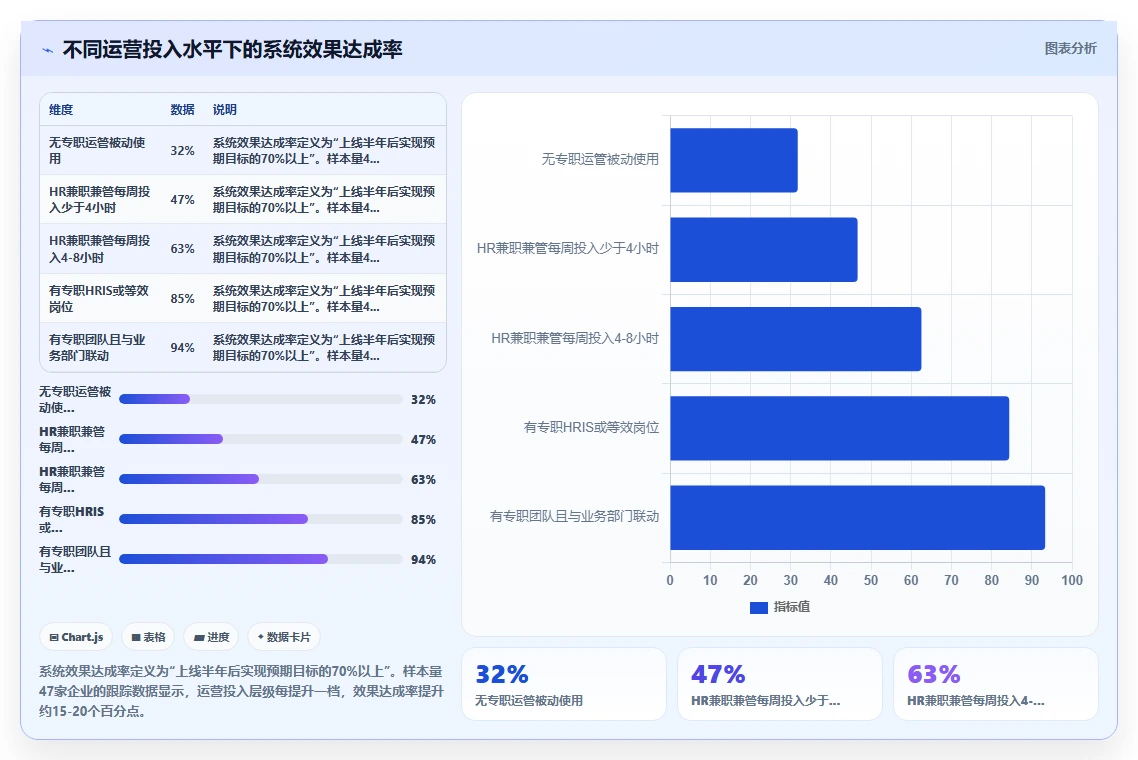The width and height of the screenshot is (1138, 760).
Task: Click the HR兼职兼管每周投入少于4小时 chart bar
Action: pos(764,250)
